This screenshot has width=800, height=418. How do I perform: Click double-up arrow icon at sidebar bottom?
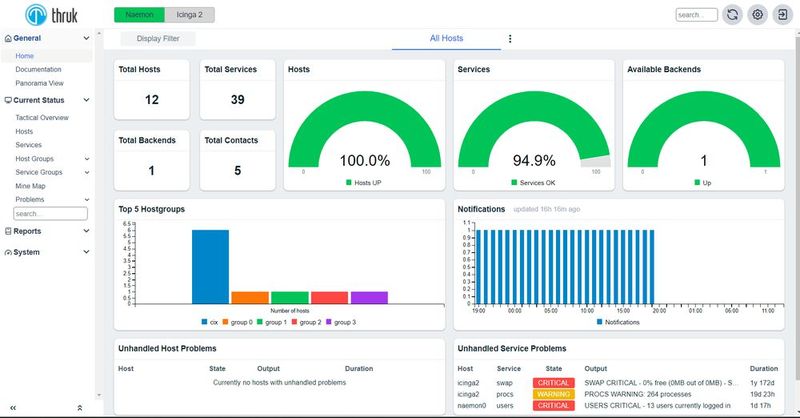click(x=79, y=407)
